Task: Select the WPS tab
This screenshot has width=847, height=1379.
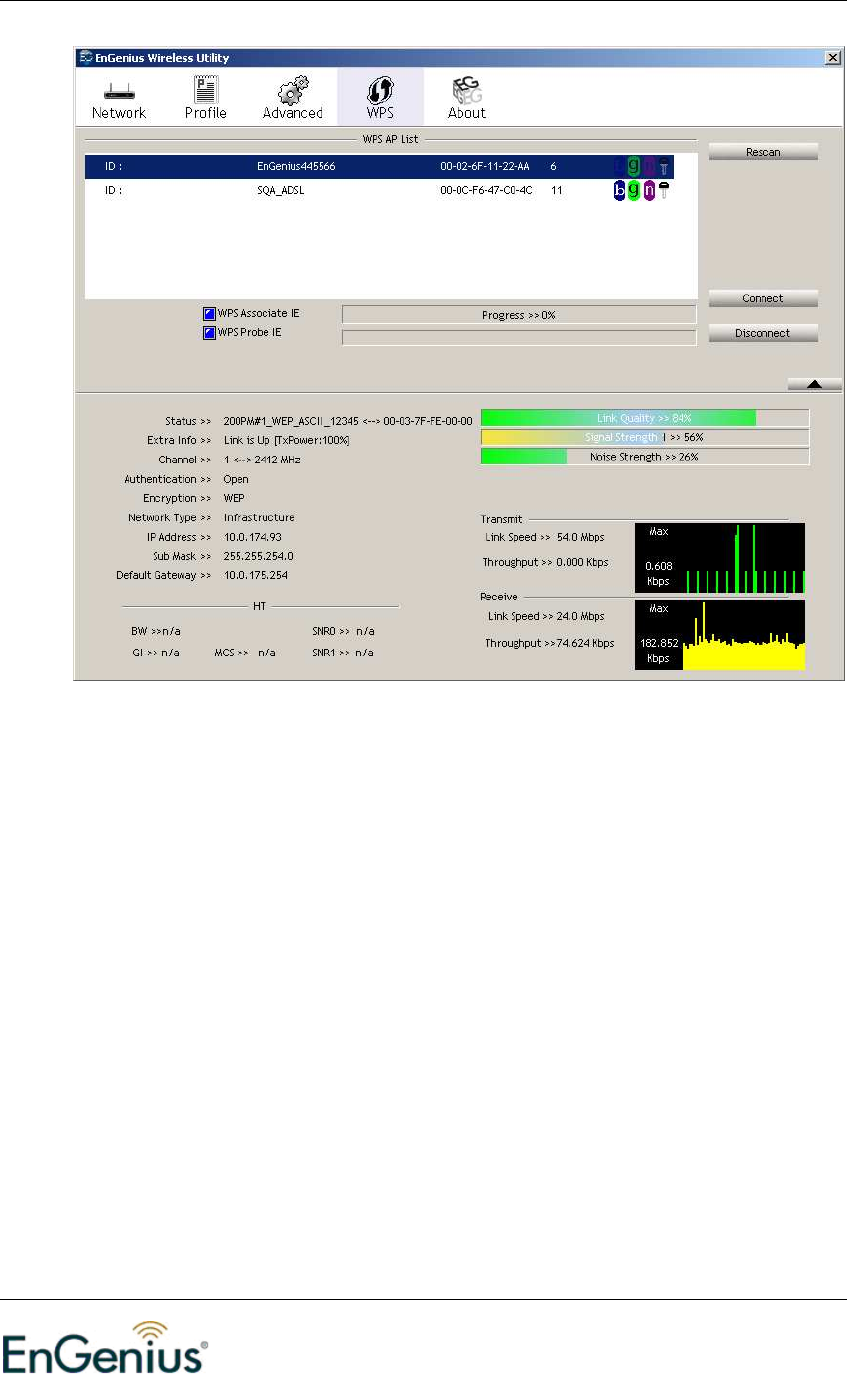Action: (x=380, y=97)
